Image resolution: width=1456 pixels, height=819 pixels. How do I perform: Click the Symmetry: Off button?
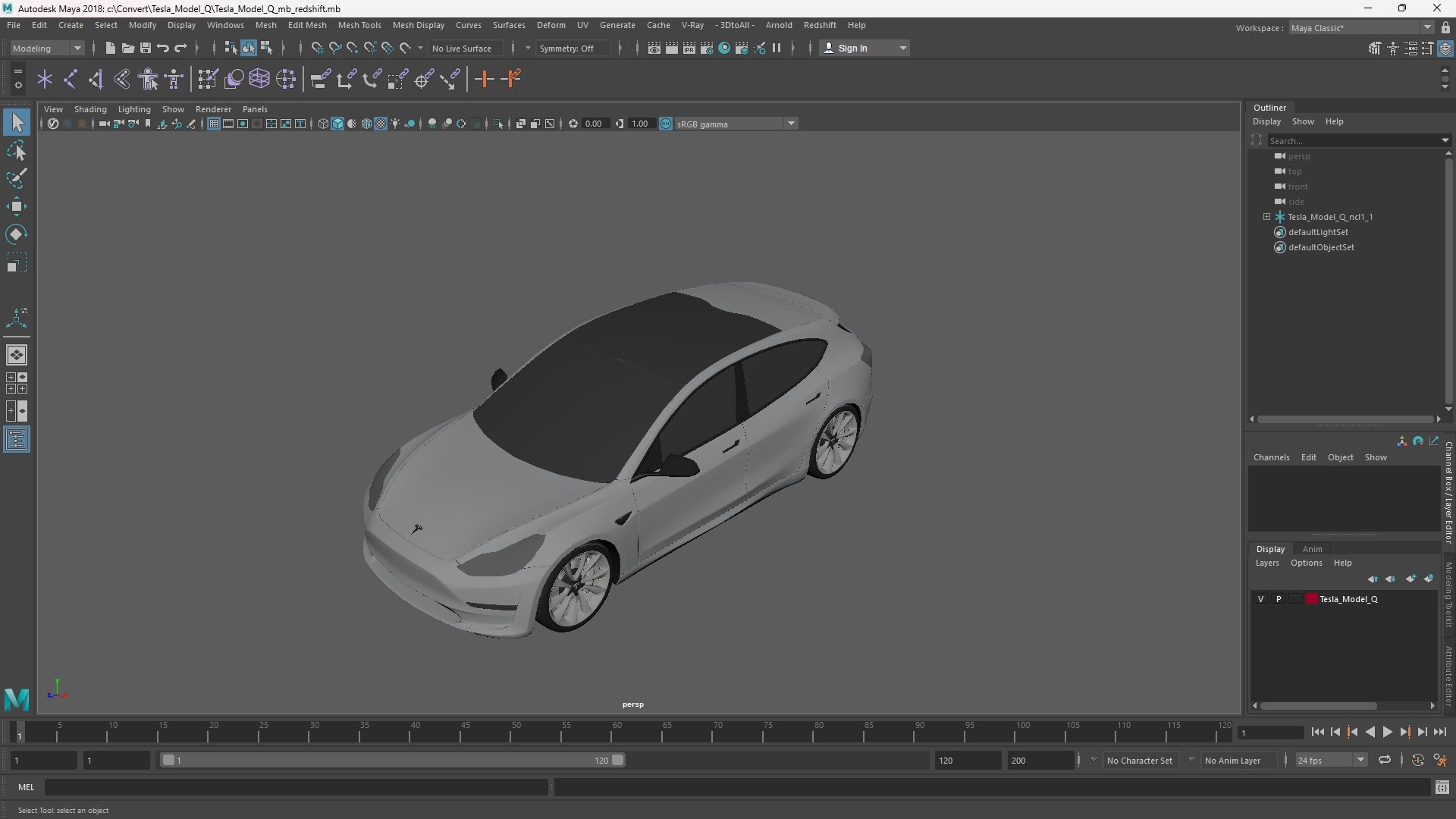click(574, 48)
